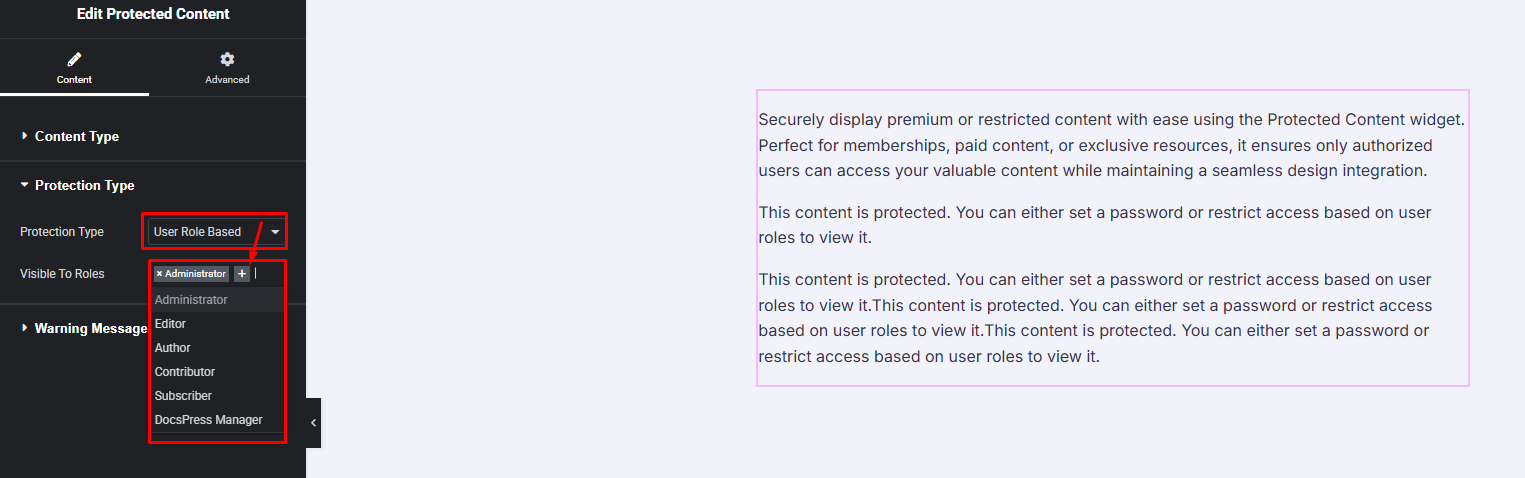Expand the Content Type section
1525x478 pixels.
76,136
